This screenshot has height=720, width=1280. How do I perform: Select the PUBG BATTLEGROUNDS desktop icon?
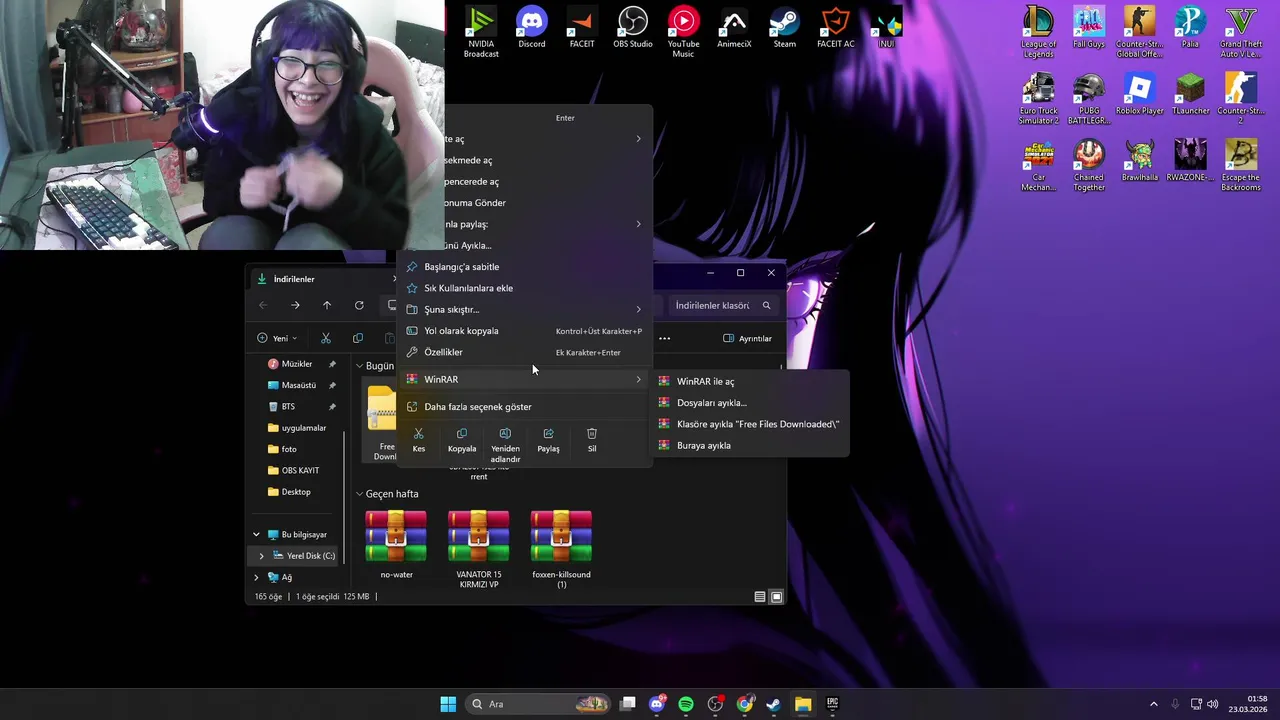click(x=1089, y=99)
